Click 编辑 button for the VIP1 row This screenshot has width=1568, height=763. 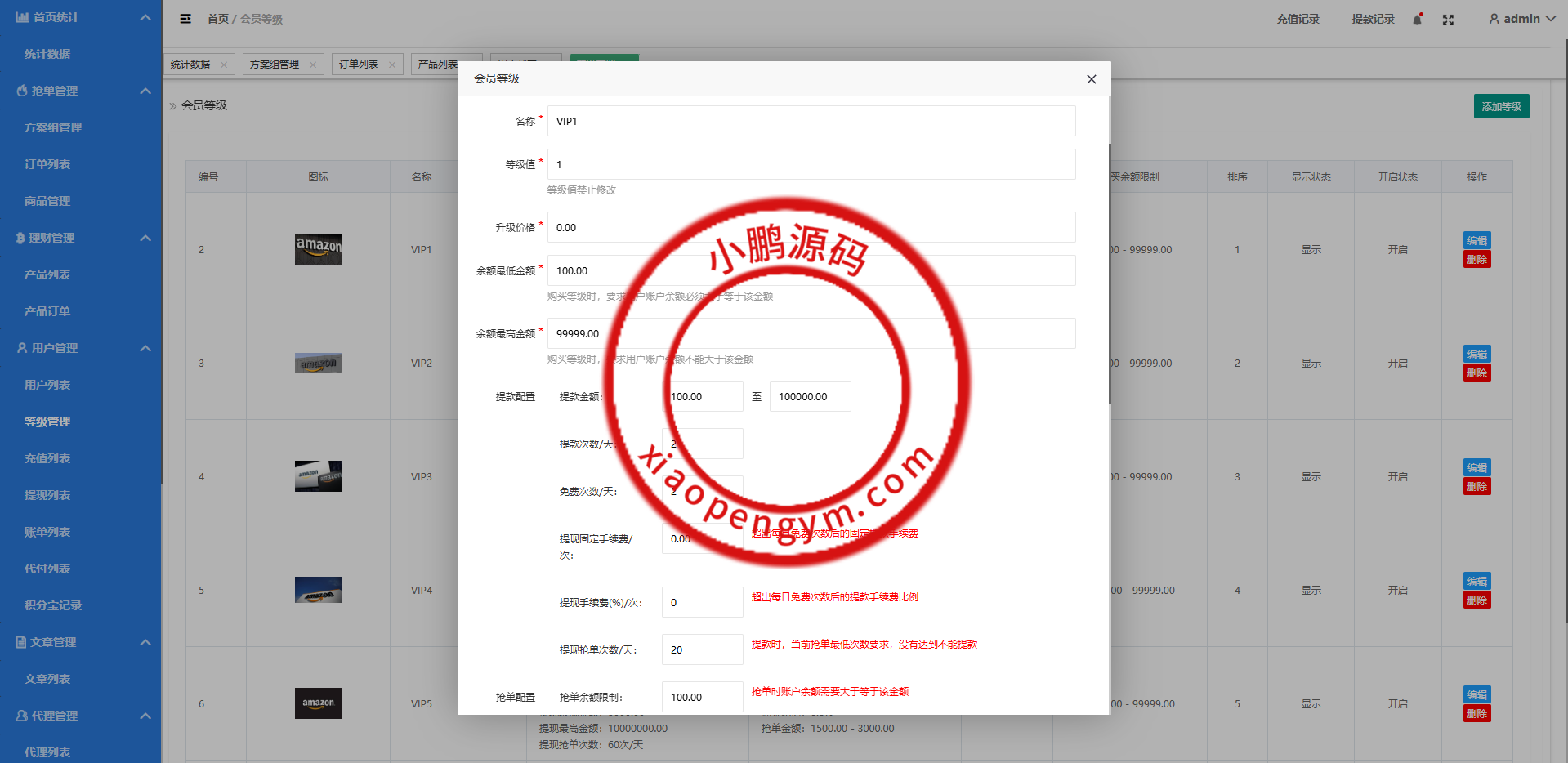click(1476, 240)
